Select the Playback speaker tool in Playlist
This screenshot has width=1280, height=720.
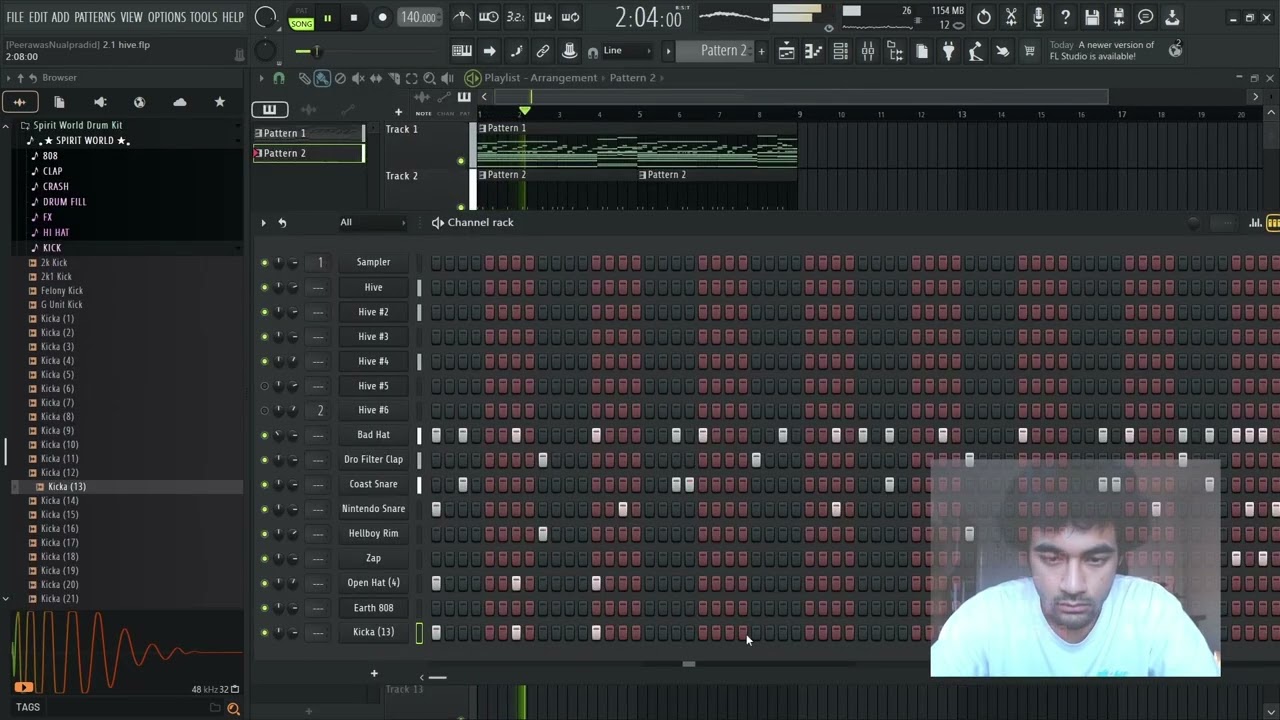point(448,78)
